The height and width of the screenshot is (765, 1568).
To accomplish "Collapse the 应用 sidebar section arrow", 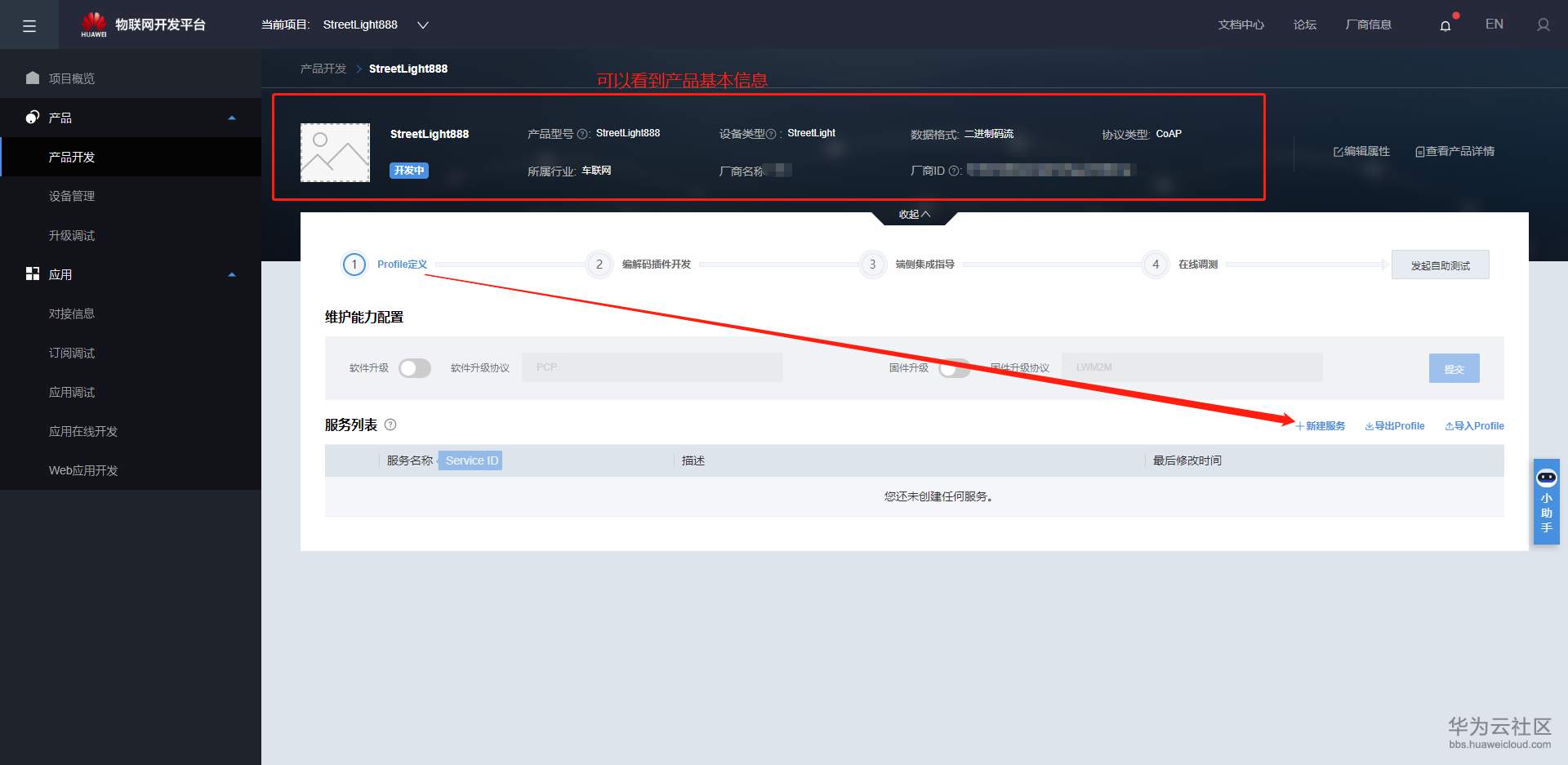I will (232, 274).
